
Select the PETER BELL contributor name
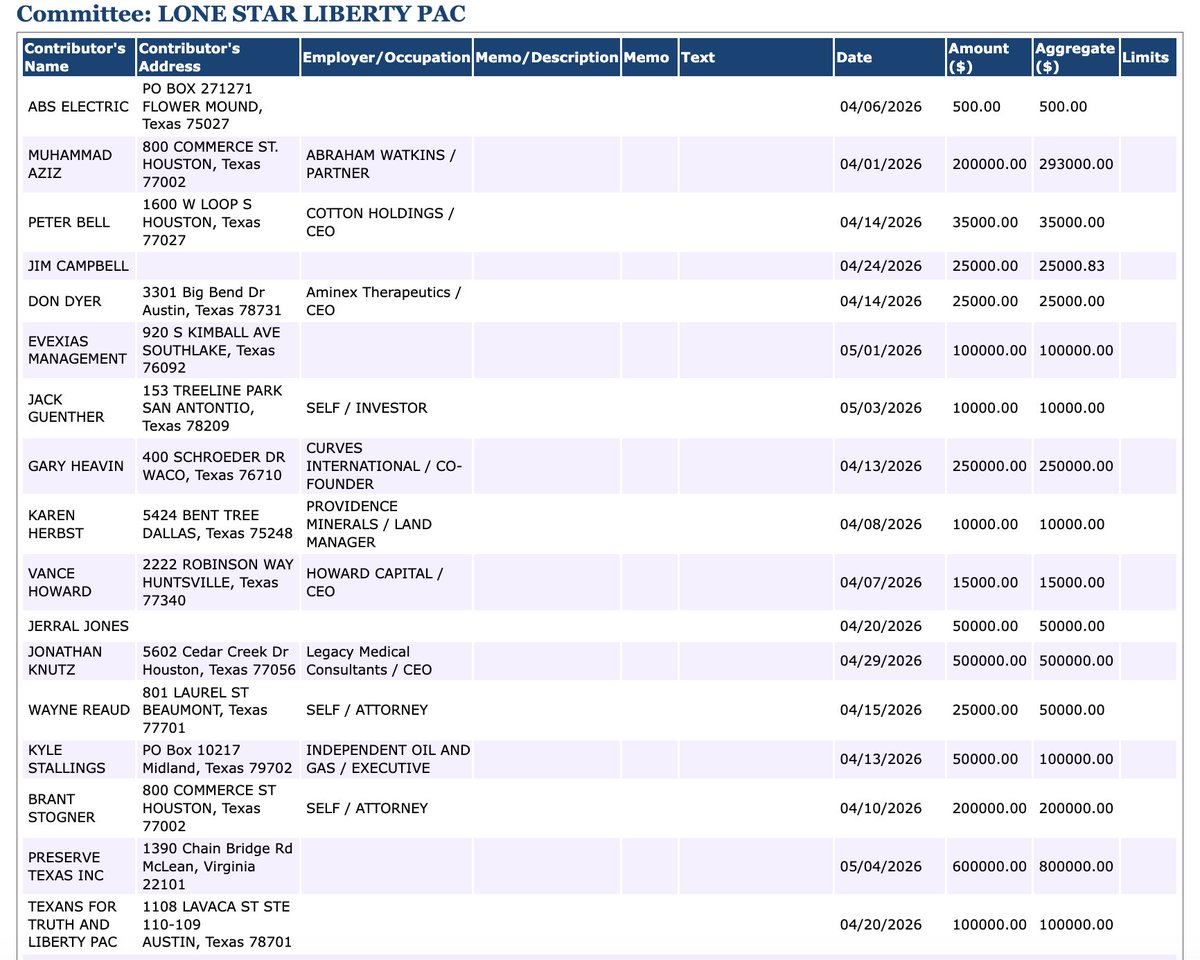tap(69, 222)
